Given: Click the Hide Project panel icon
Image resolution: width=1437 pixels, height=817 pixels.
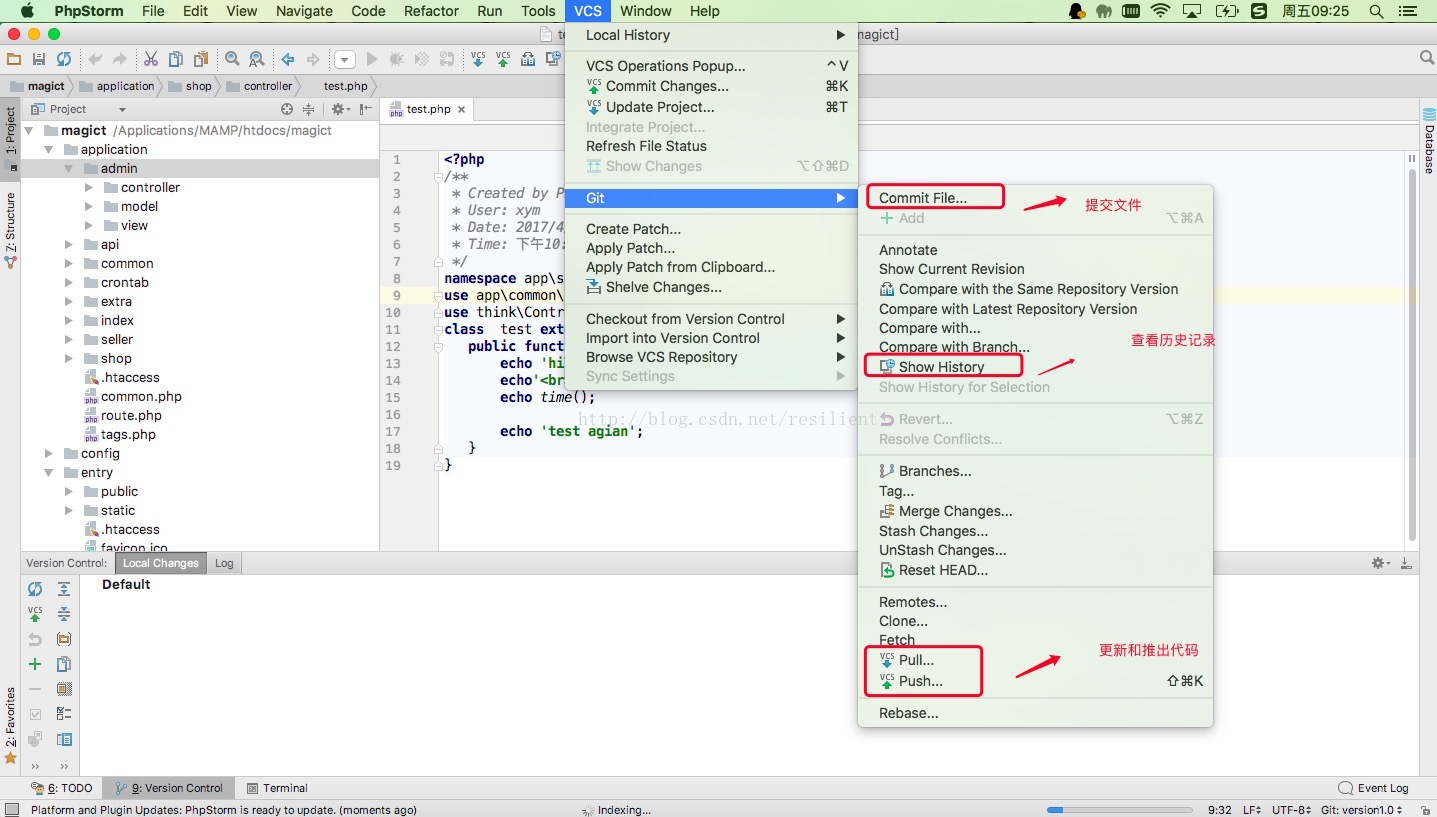Looking at the screenshot, I should tap(366, 109).
